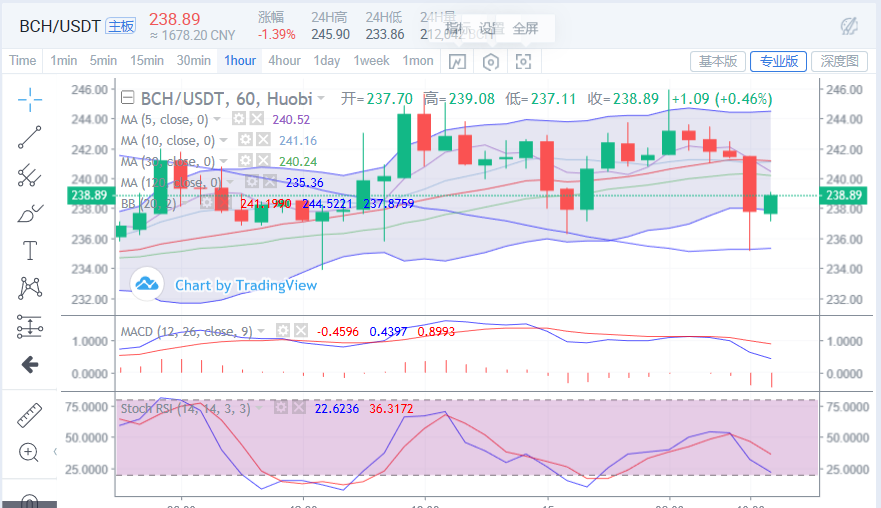Open MA 10 indicator settings gear
881x508 pixels.
(x=245, y=140)
